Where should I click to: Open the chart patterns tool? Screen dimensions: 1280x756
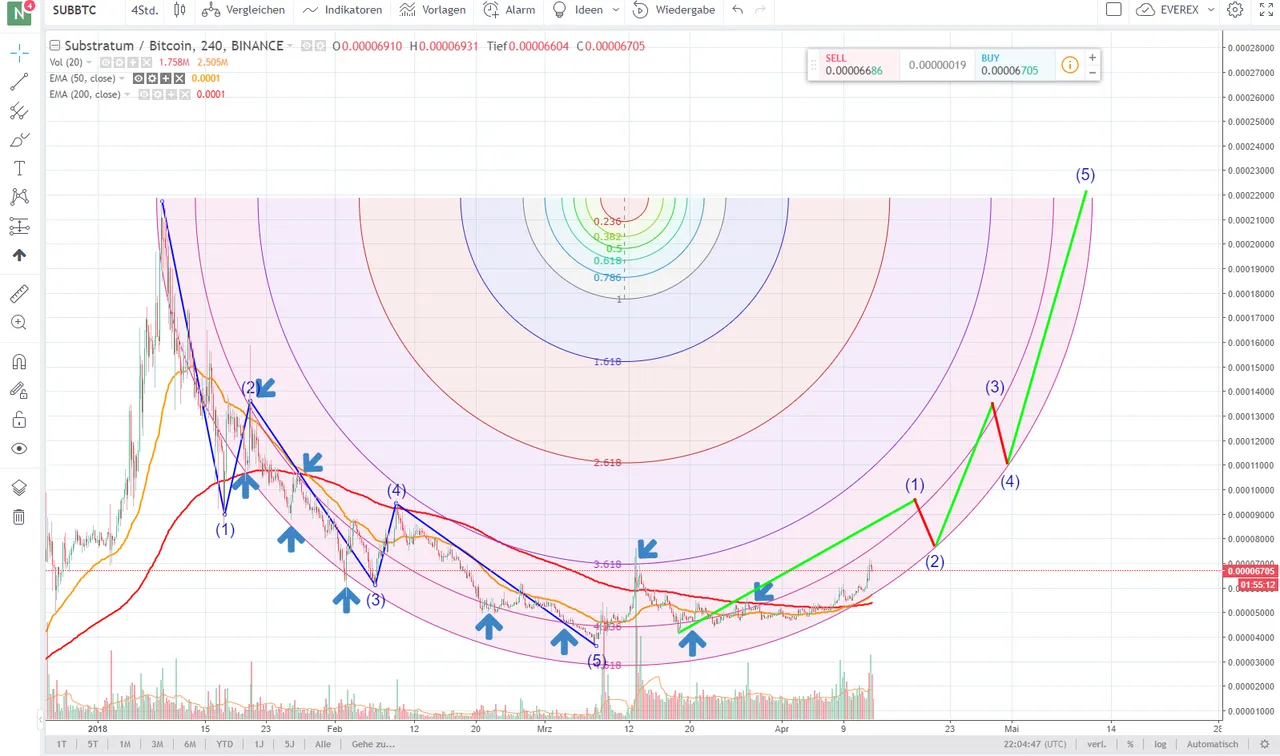coord(19,197)
